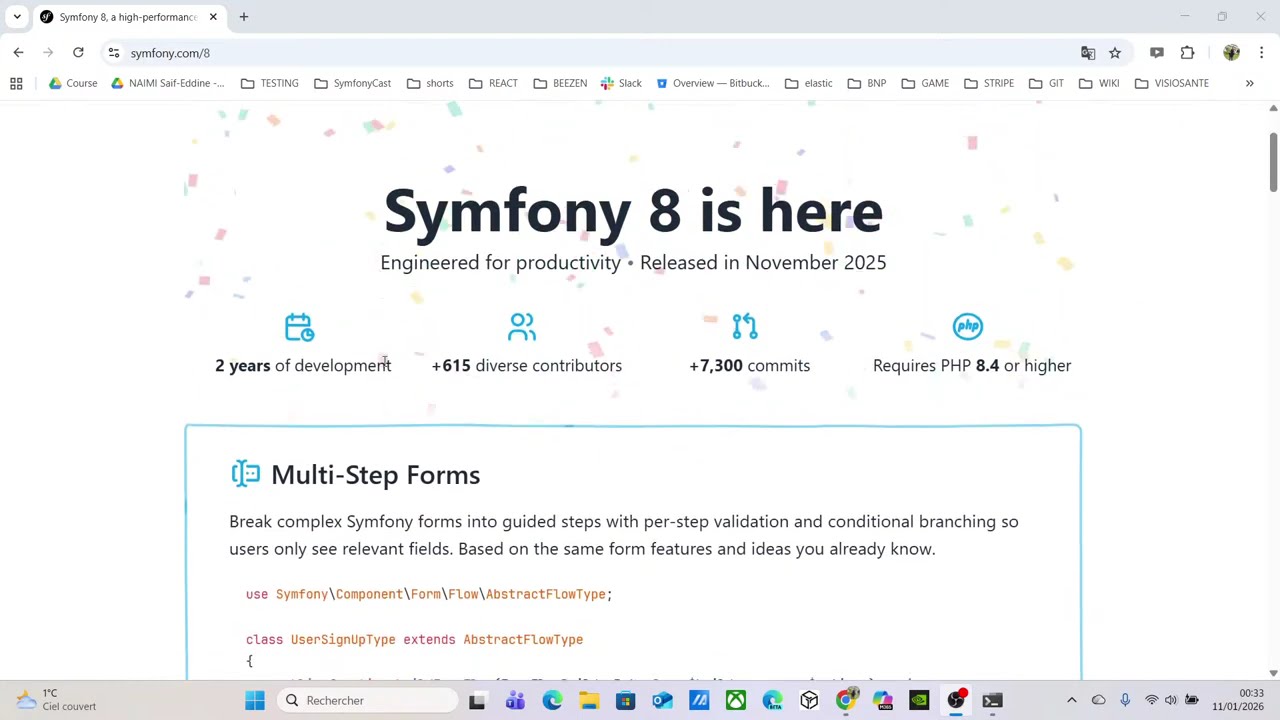Open the Chrome three-dot menu
1280x720 pixels.
point(1261,53)
